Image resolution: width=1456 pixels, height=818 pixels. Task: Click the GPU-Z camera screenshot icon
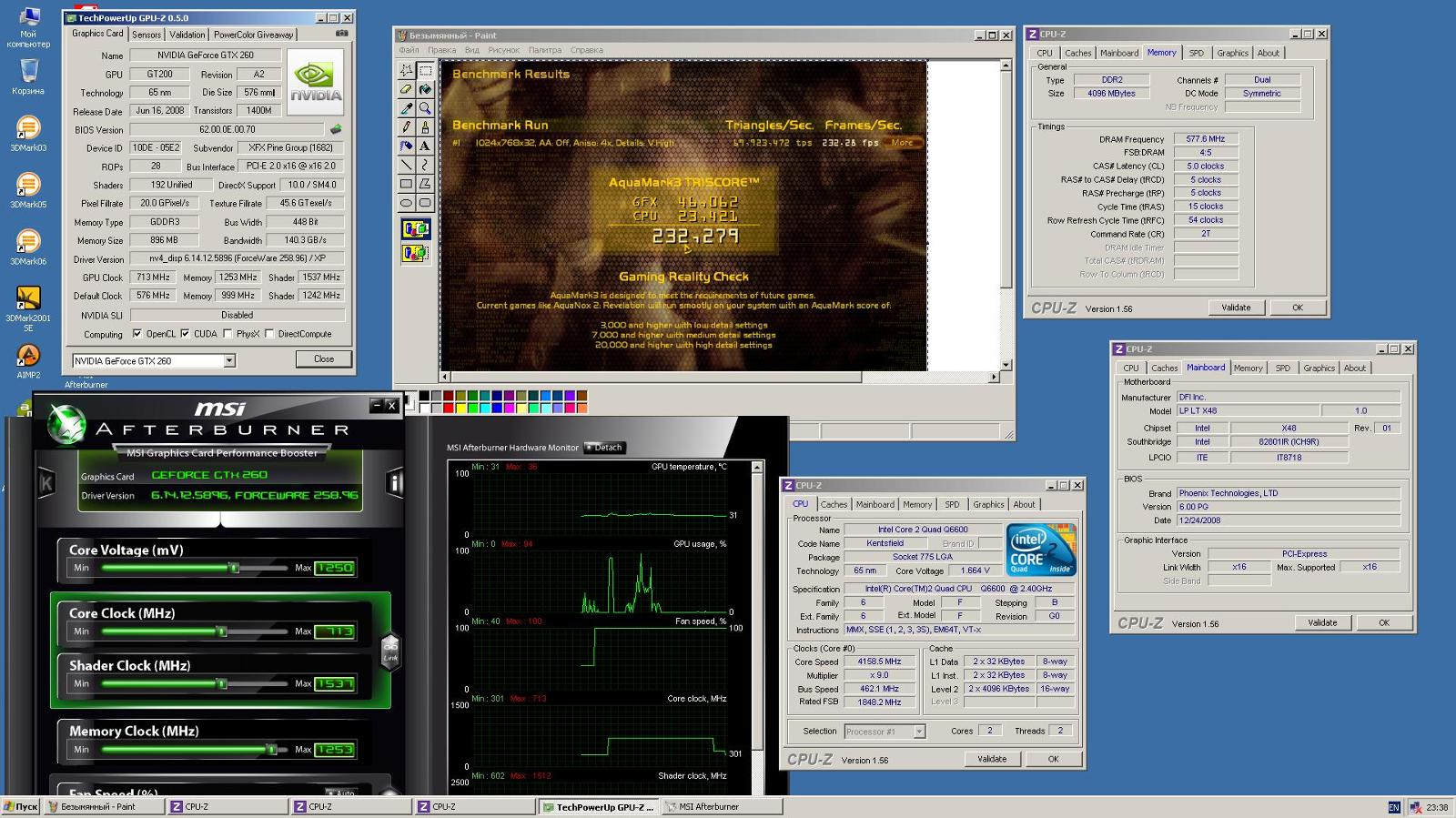coord(341,34)
